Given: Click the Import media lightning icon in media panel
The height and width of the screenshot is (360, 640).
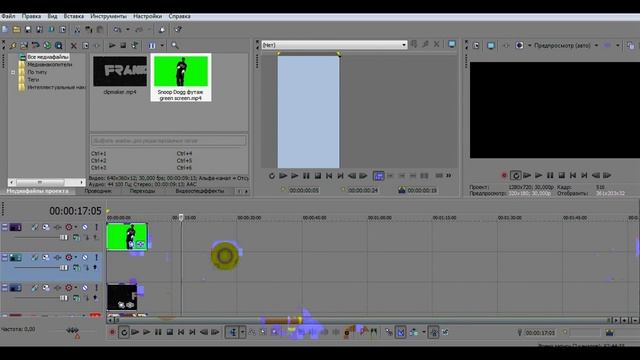Looking at the screenshot, I should [x=13, y=45].
